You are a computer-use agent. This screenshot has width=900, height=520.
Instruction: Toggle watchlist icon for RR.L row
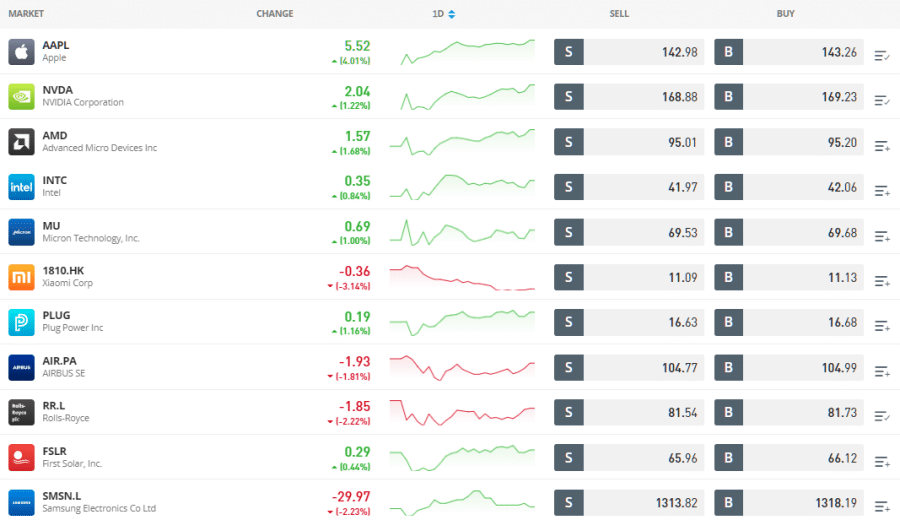(882, 416)
